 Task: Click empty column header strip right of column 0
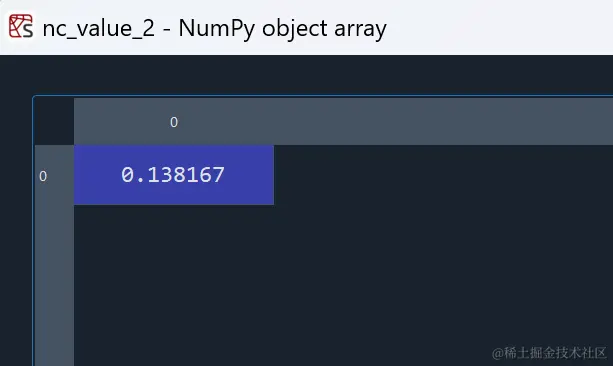[443, 122]
